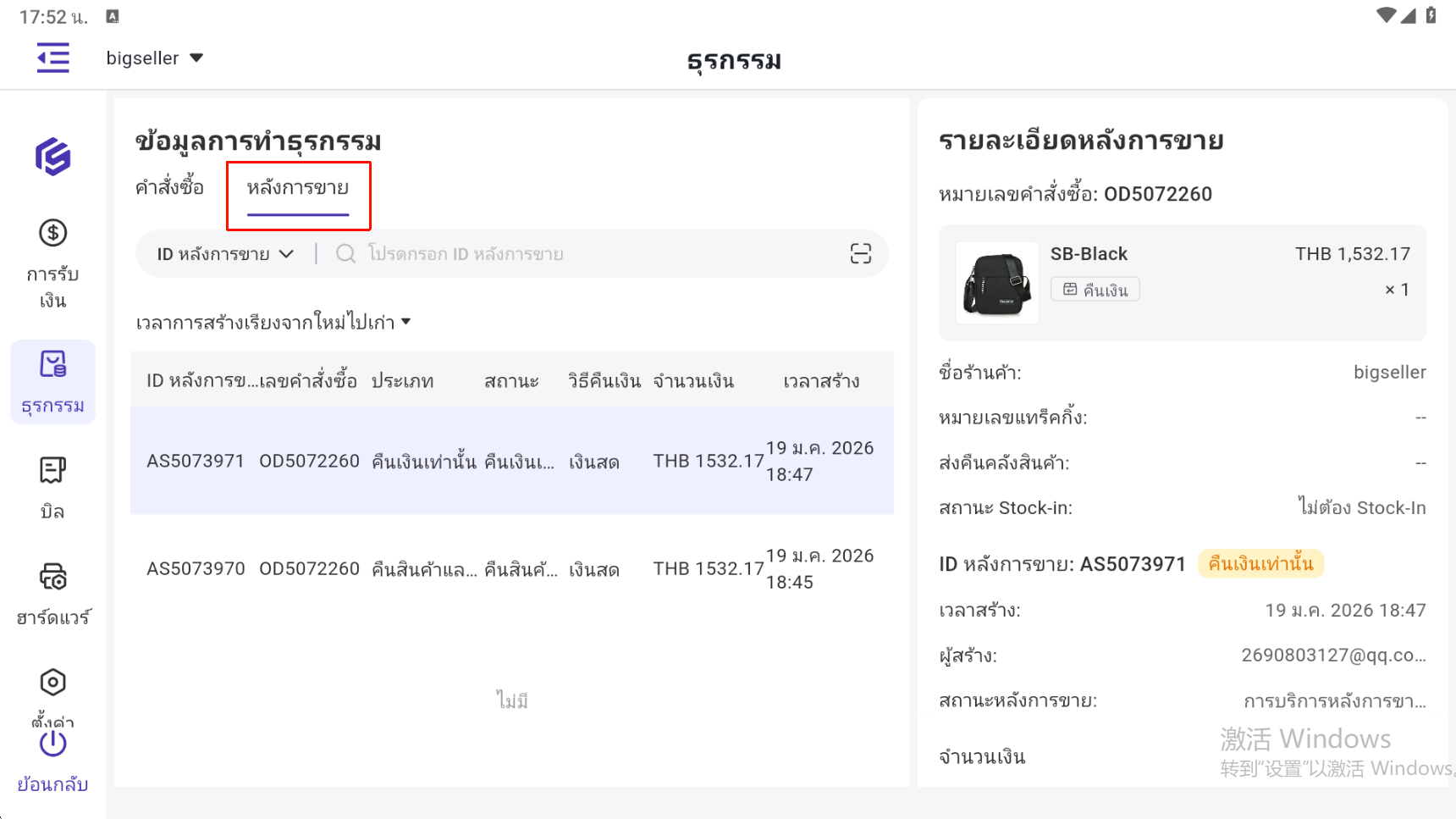Image resolution: width=1456 pixels, height=819 pixels.
Task: Click the คืนเงิน refund tag under SB-Black
Action: click(1095, 290)
